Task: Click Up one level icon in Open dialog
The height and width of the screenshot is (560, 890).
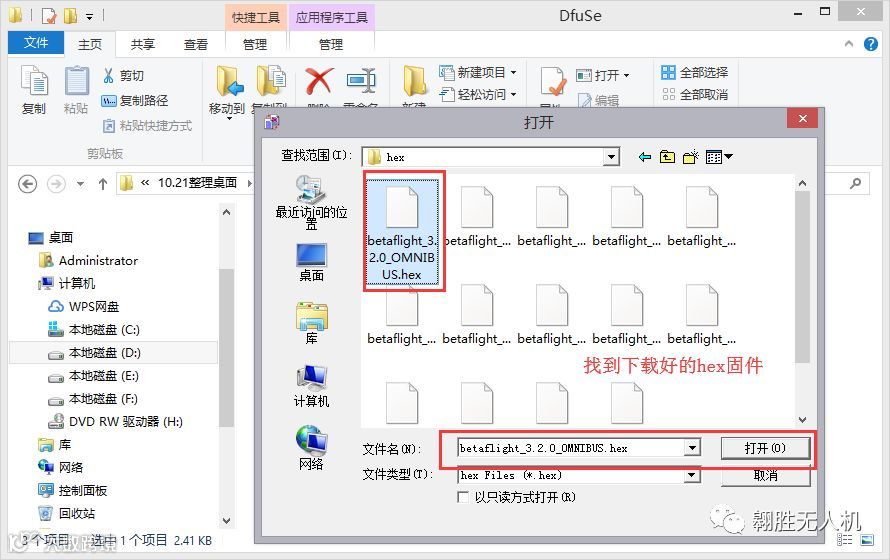Action: click(667, 157)
